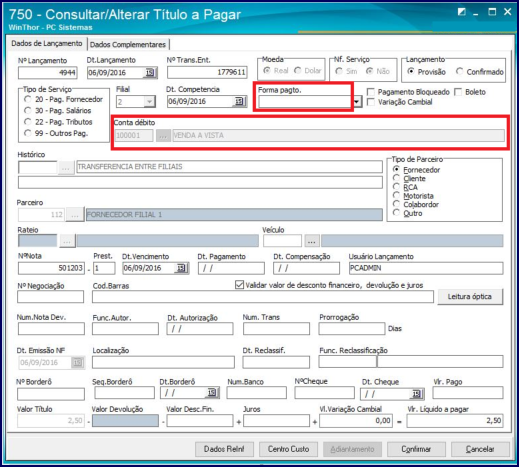Viewport: 519px width, 467px height.
Task: Select Colabordor as Tipo de Parceiro
Action: (396, 205)
